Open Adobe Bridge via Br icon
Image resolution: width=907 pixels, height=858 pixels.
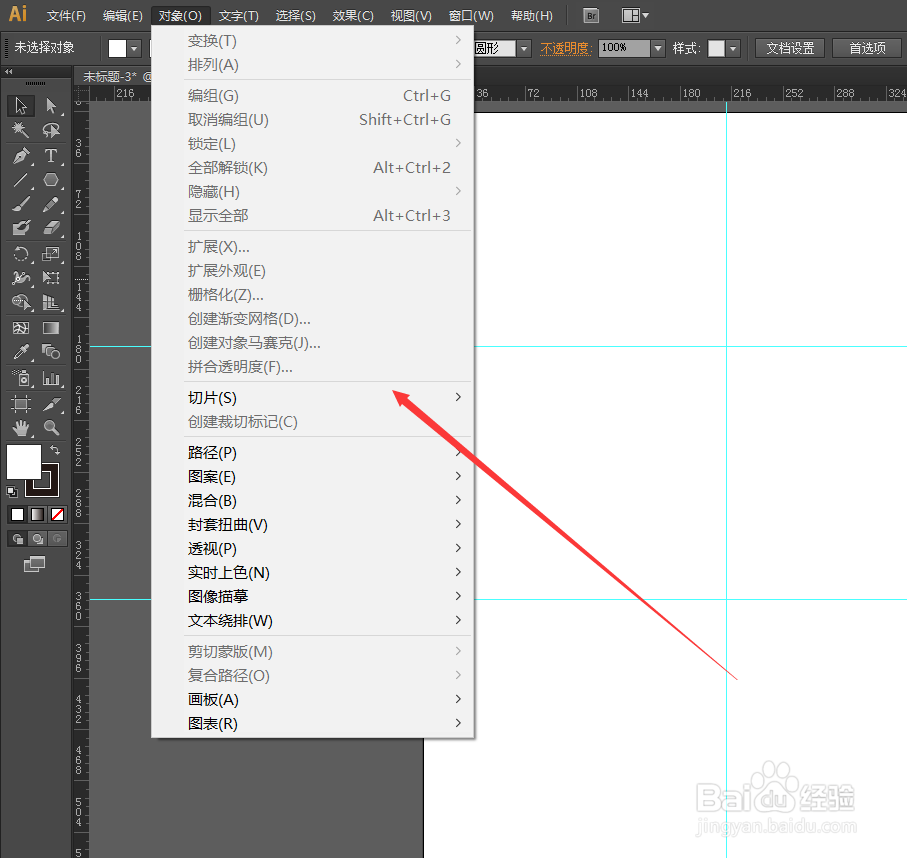[591, 16]
